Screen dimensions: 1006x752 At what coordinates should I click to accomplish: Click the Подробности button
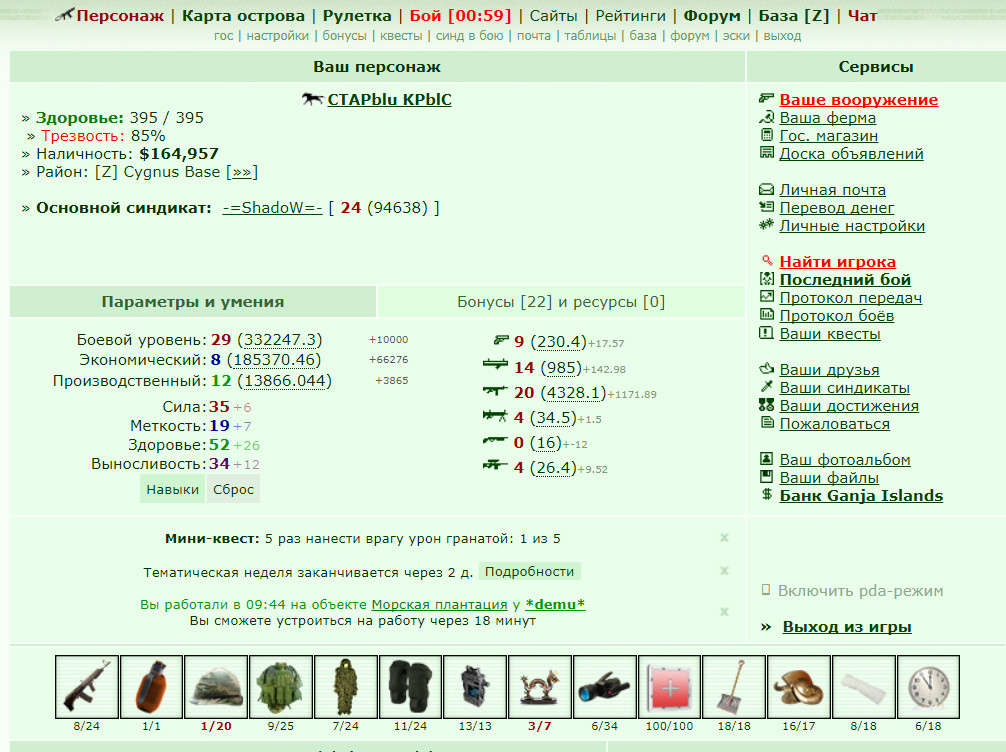pyautogui.click(x=529, y=571)
